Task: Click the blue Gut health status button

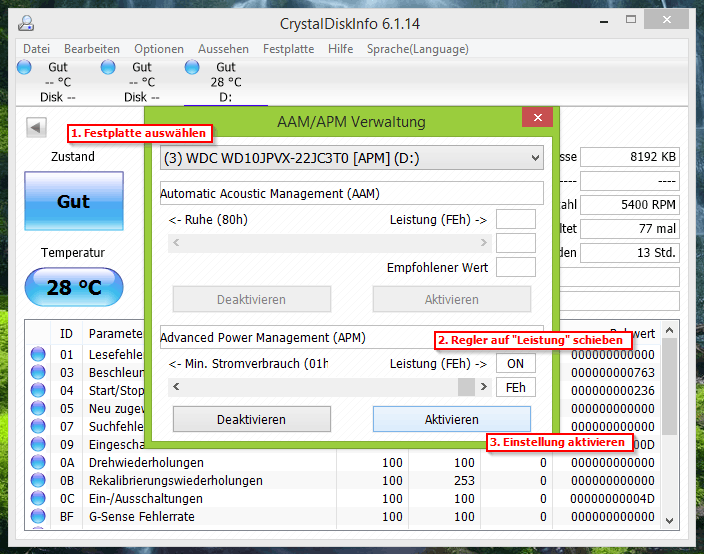Action: click(x=74, y=201)
